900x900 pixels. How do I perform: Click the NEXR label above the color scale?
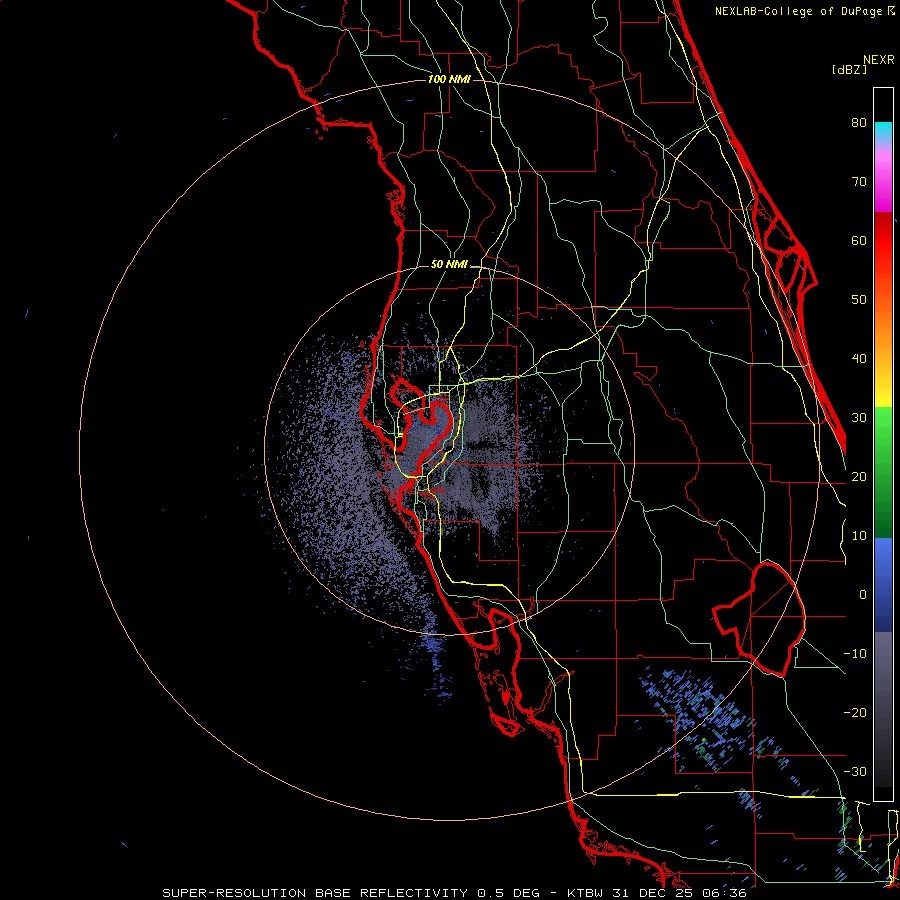point(879,60)
